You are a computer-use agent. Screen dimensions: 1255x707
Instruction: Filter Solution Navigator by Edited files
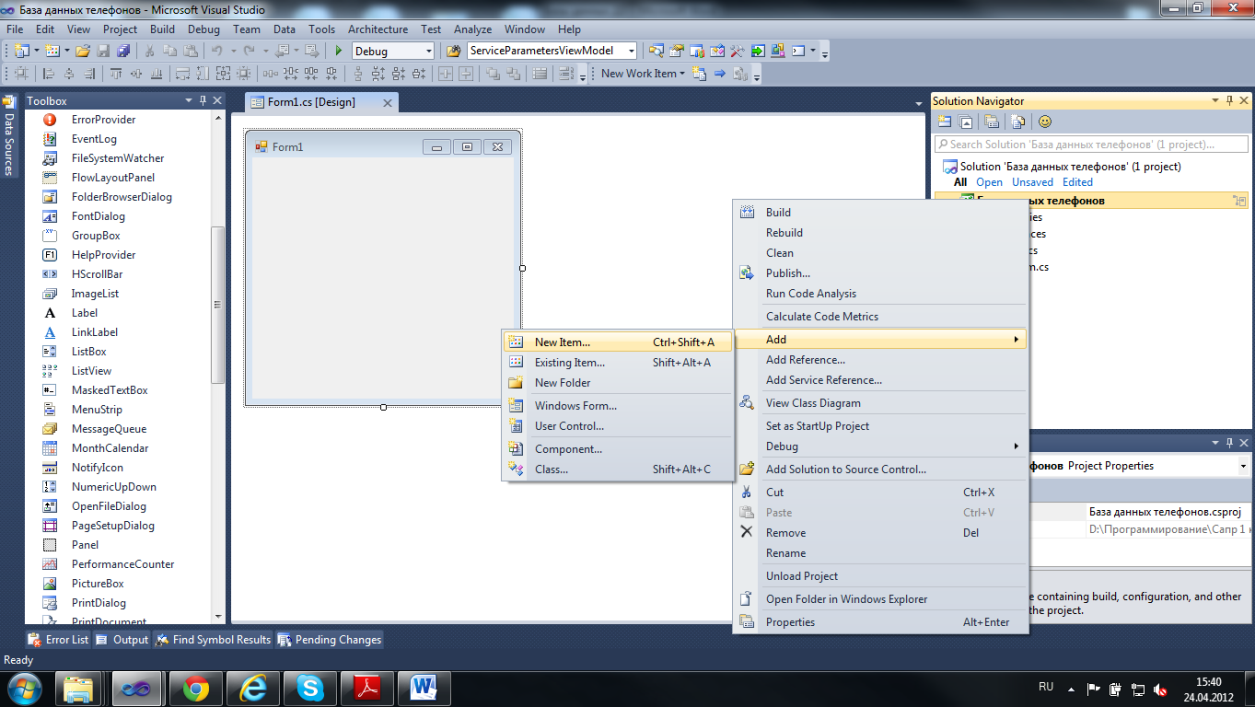(x=1077, y=182)
